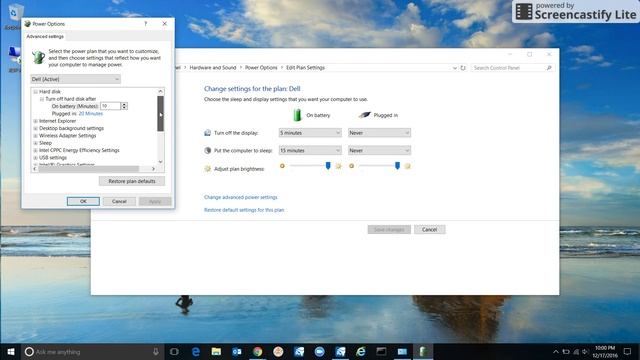Click the volume icon in system tray
The image size is (640, 360).
point(585,351)
